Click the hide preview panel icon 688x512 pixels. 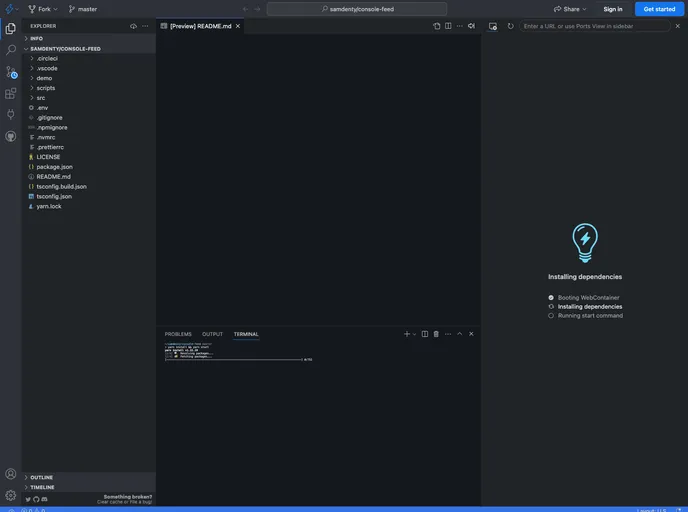click(x=471, y=26)
